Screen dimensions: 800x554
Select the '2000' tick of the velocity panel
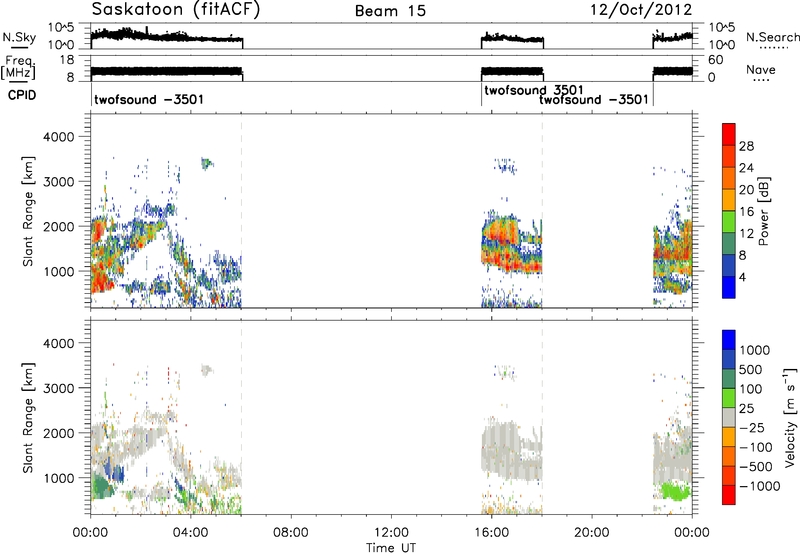coord(58,433)
